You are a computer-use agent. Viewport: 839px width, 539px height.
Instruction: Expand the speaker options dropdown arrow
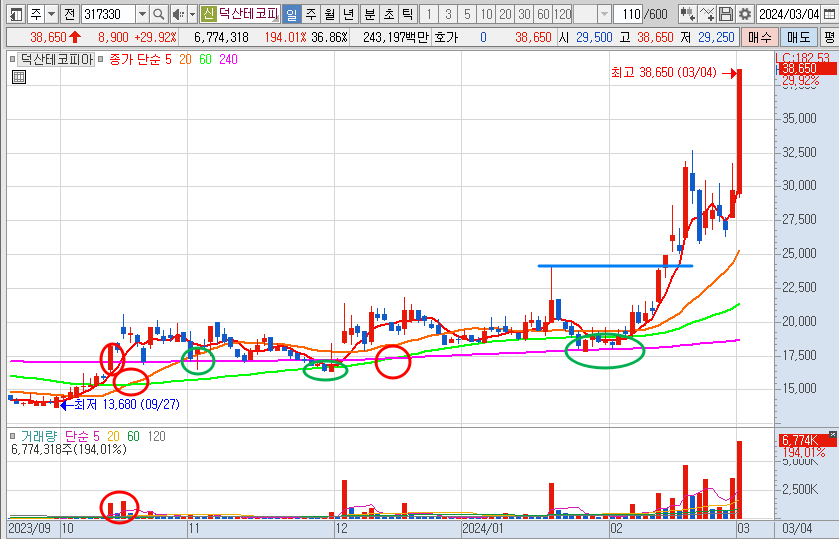(193, 14)
